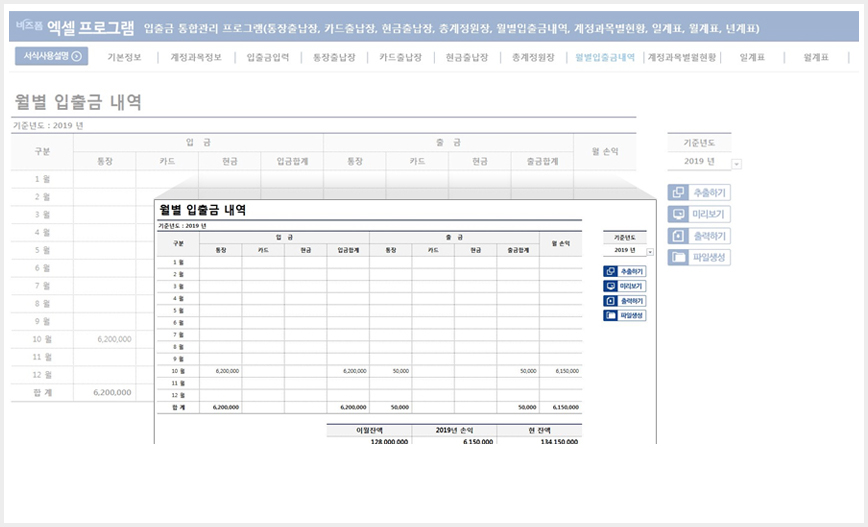Image resolution: width=868 pixels, height=527 pixels.
Task: Click dark-blue 출력하기 icon in enlarged preview
Action: (x=610, y=301)
